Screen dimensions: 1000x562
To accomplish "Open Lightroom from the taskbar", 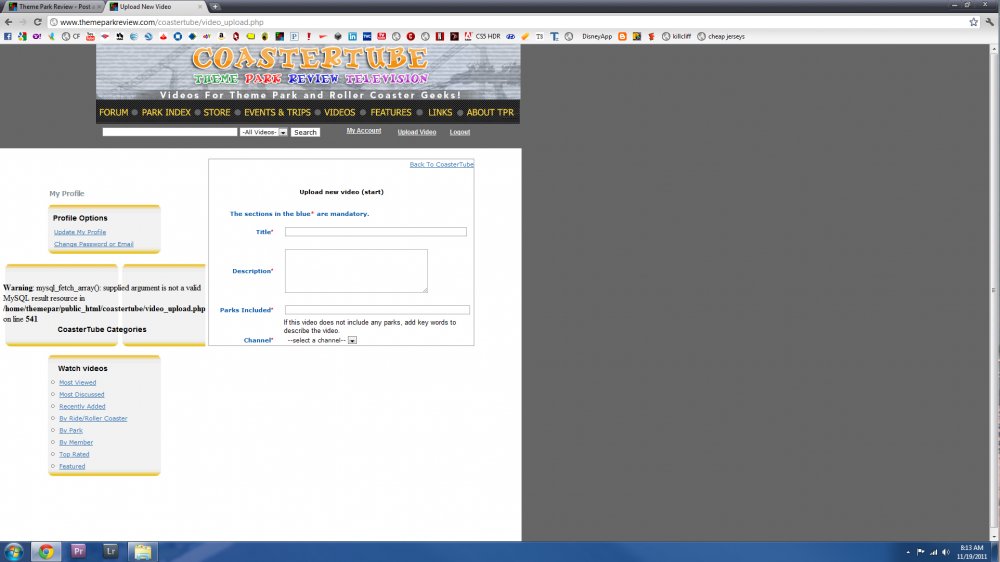I will (111, 551).
